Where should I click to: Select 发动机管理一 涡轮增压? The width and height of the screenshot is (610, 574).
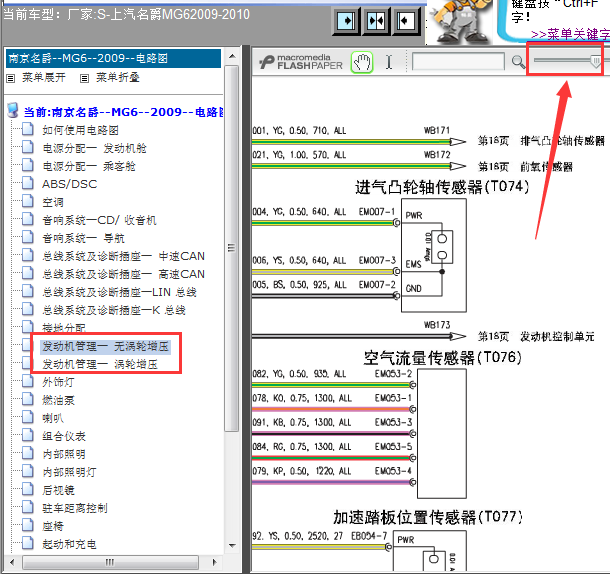click(x=100, y=364)
